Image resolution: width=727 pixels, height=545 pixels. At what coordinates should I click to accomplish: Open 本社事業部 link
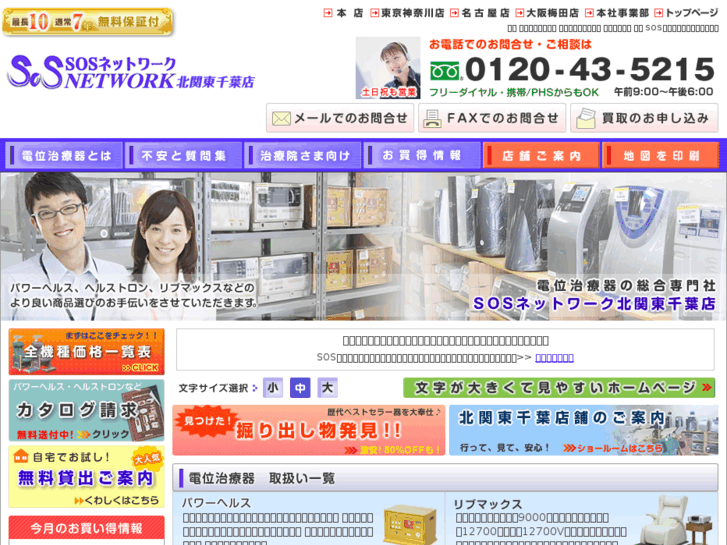[617, 13]
